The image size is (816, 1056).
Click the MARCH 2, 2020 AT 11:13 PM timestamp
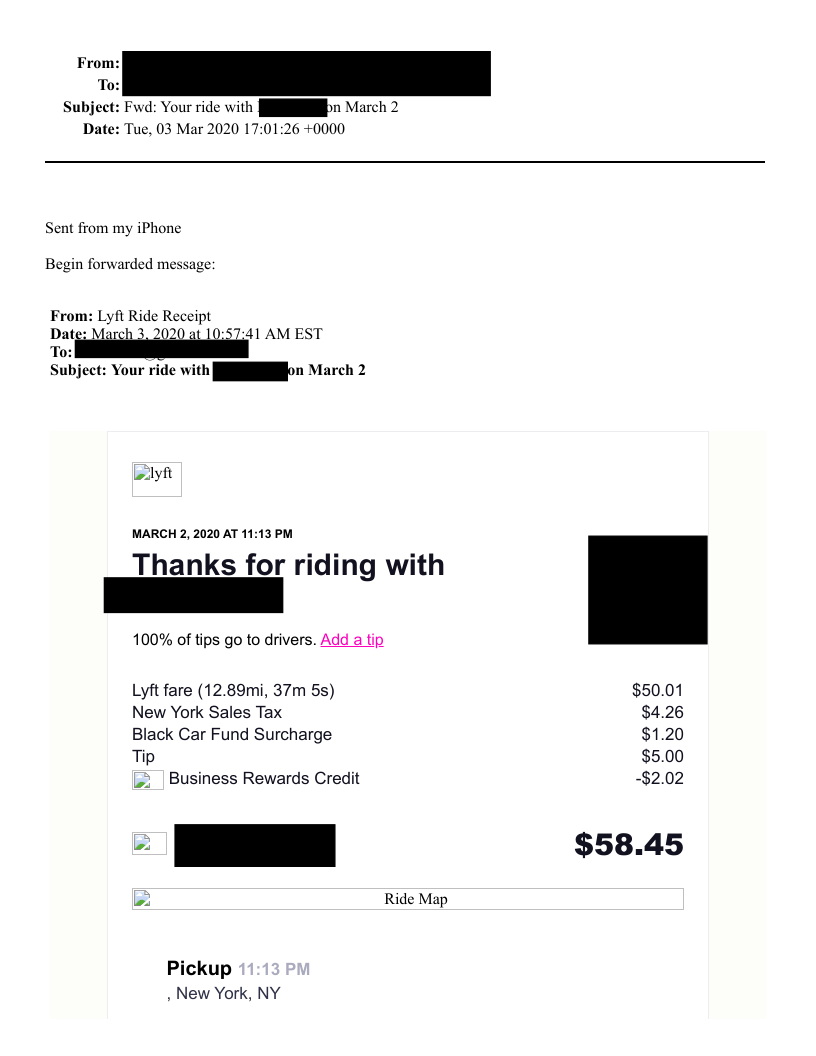pyautogui.click(x=212, y=534)
